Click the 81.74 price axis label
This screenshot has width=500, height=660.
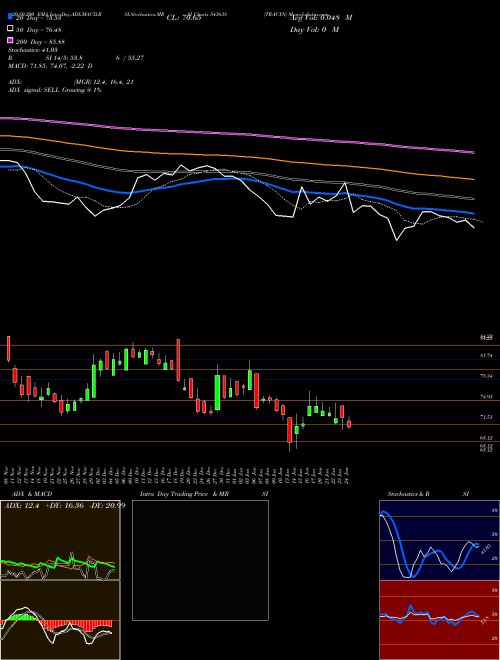click(x=486, y=356)
